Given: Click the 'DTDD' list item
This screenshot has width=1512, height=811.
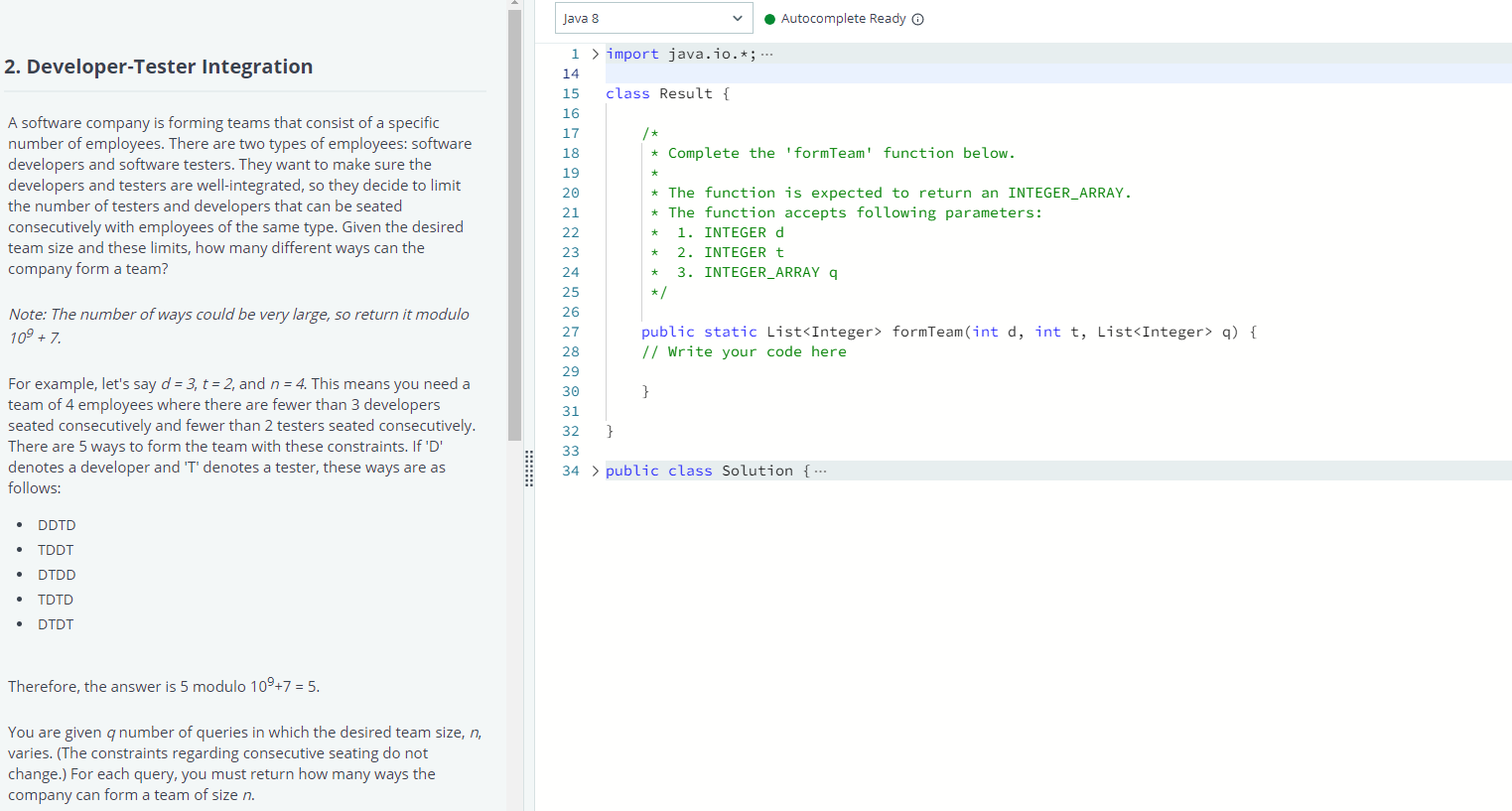Looking at the screenshot, I should (x=57, y=575).
